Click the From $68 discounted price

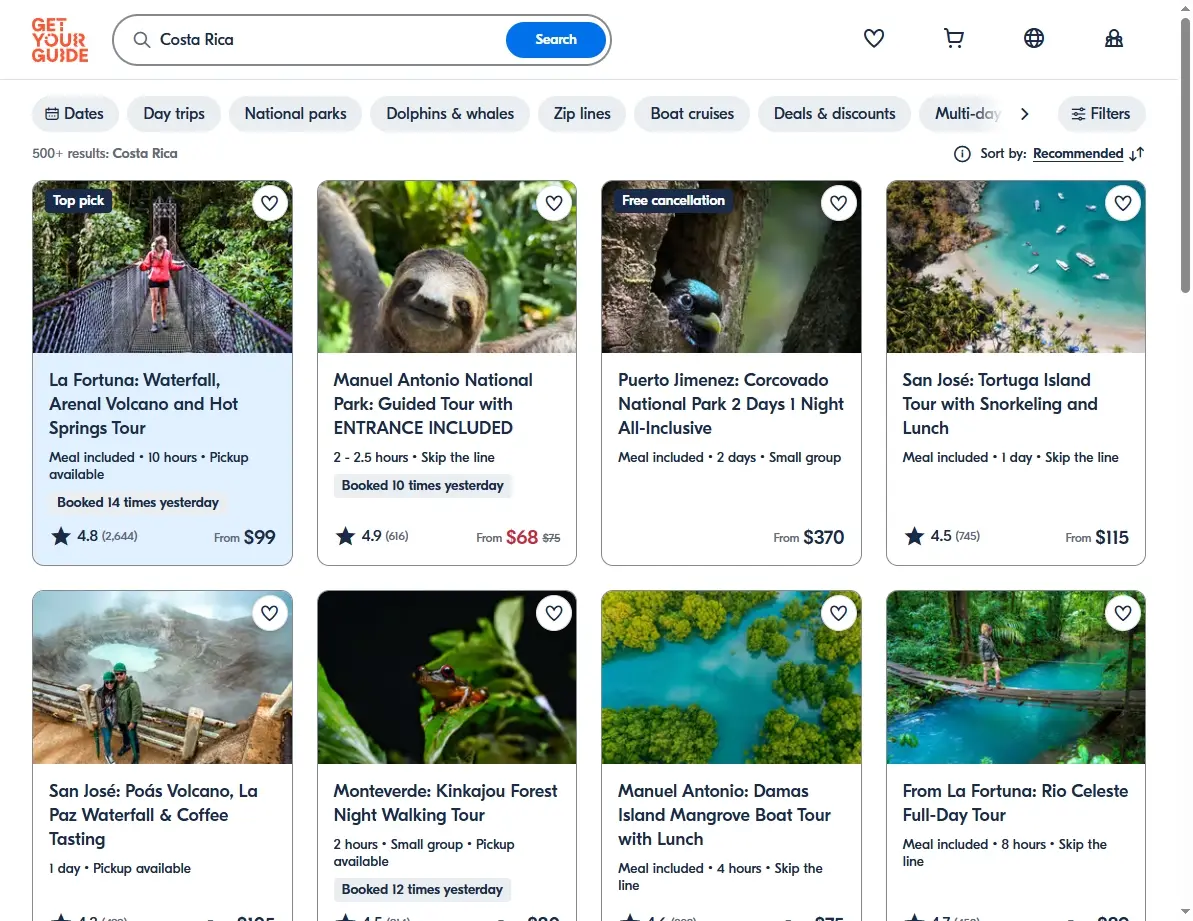[x=518, y=538]
